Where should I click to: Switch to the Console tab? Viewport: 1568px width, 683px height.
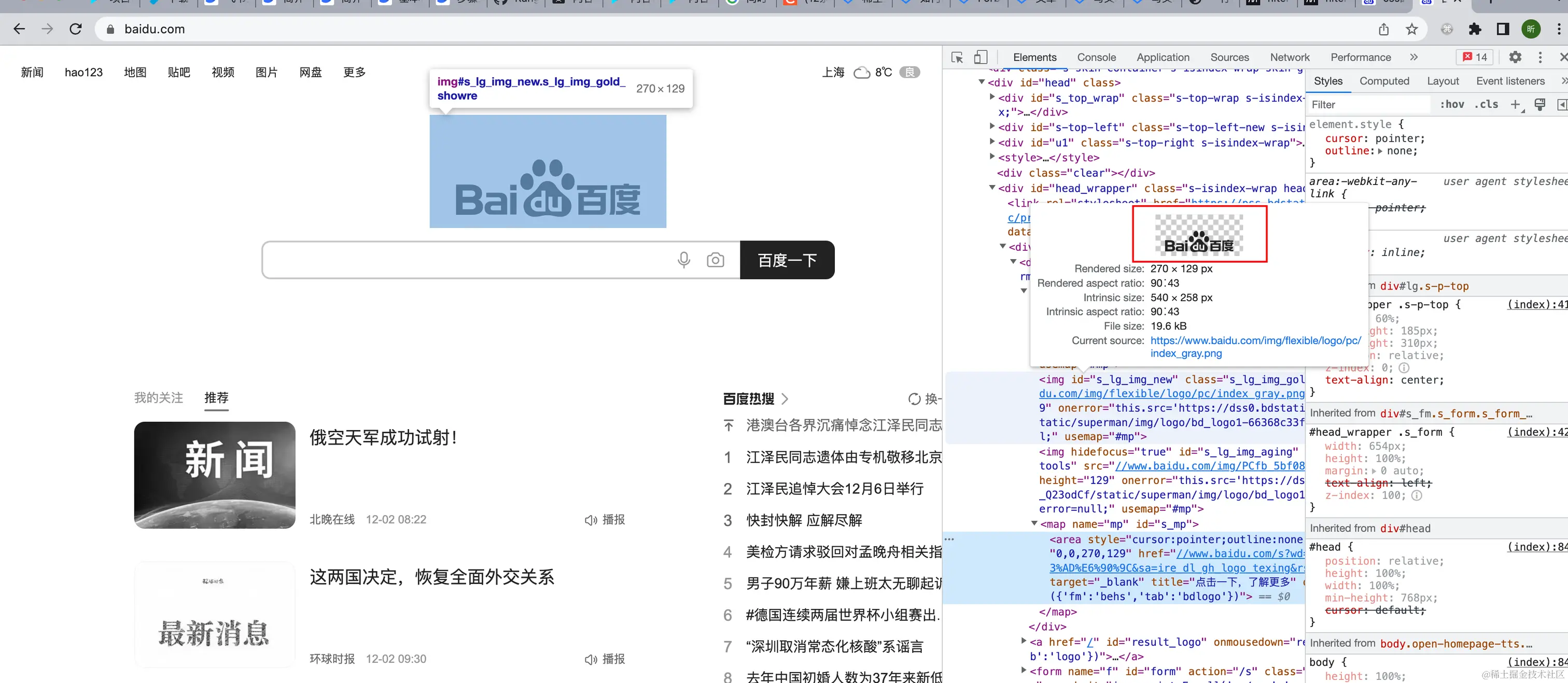click(1096, 57)
